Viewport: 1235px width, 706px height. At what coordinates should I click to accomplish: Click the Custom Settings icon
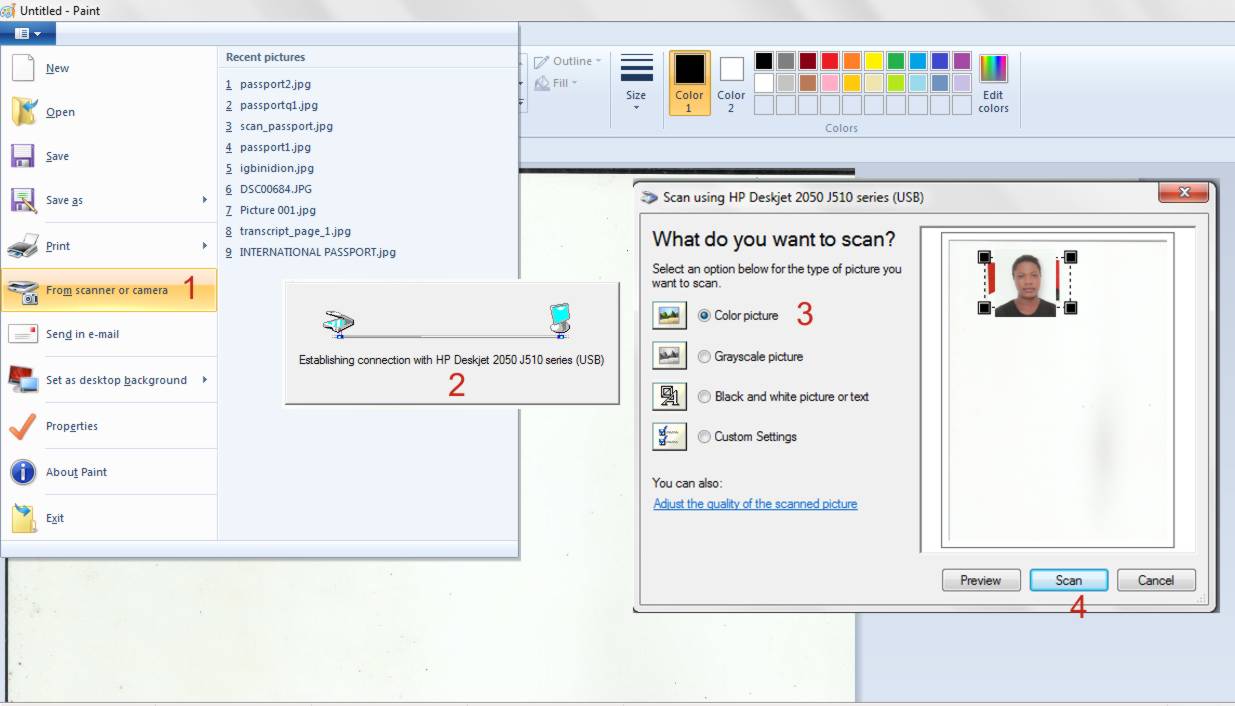pos(669,436)
